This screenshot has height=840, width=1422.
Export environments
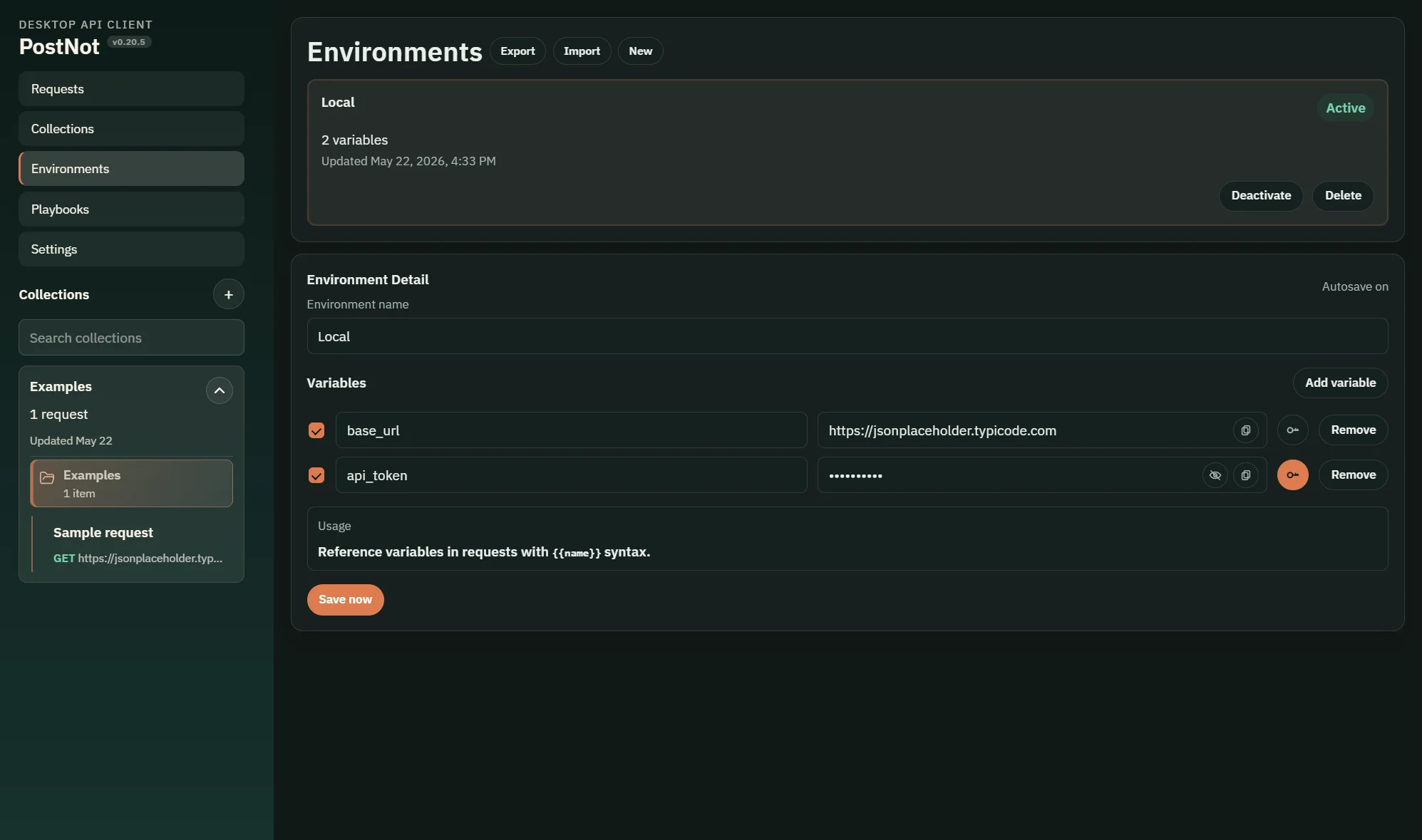point(517,51)
